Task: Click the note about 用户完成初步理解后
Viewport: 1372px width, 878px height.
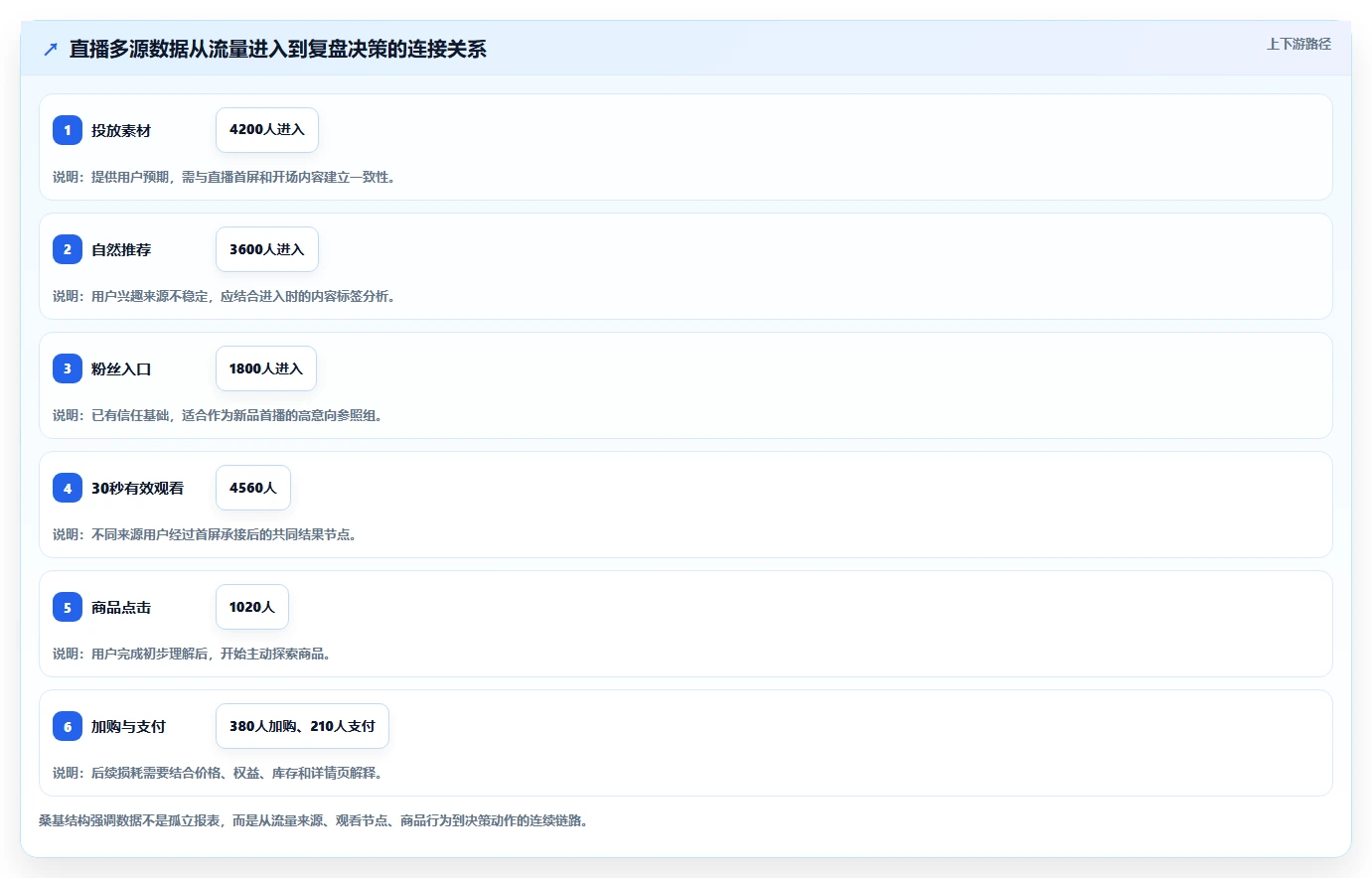Action: [194, 654]
